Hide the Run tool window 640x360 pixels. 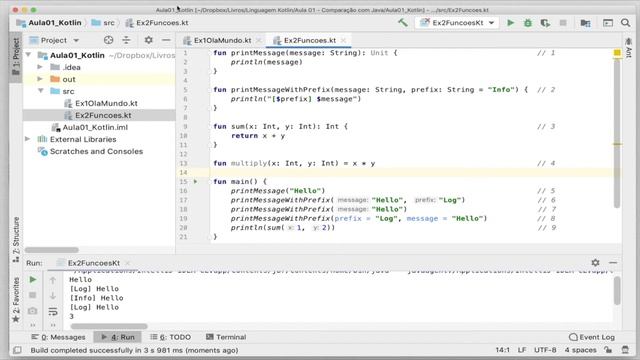[x=613, y=262]
